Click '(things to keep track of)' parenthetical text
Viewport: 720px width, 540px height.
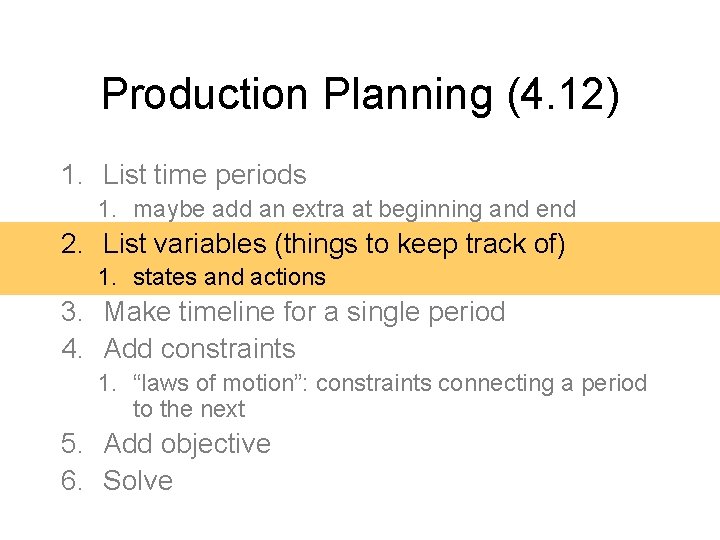[x=426, y=243]
